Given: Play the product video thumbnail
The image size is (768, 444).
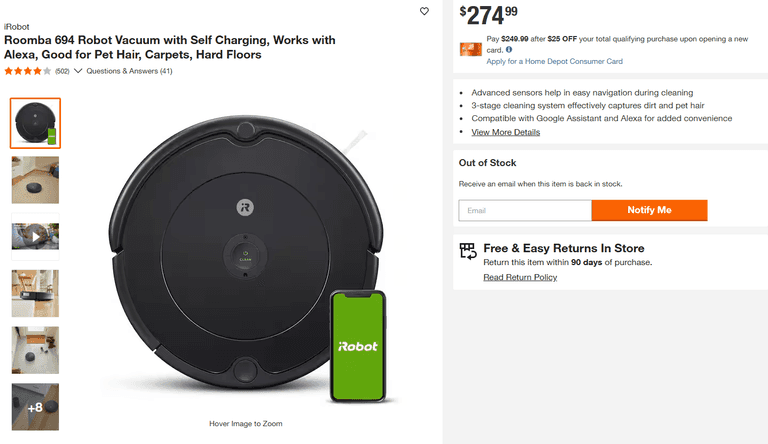Looking at the screenshot, I should tap(35, 237).
